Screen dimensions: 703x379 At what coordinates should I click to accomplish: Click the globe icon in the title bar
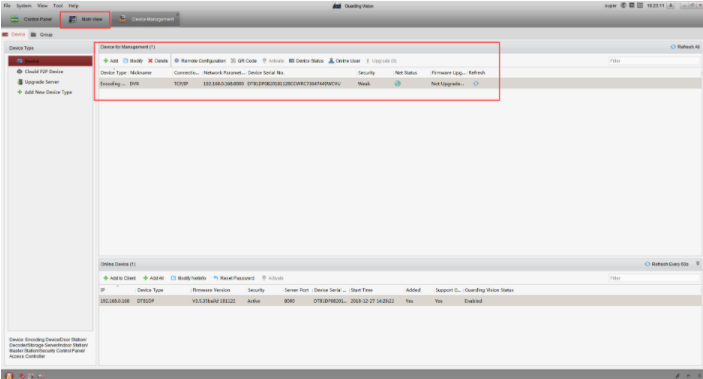tap(623, 6)
